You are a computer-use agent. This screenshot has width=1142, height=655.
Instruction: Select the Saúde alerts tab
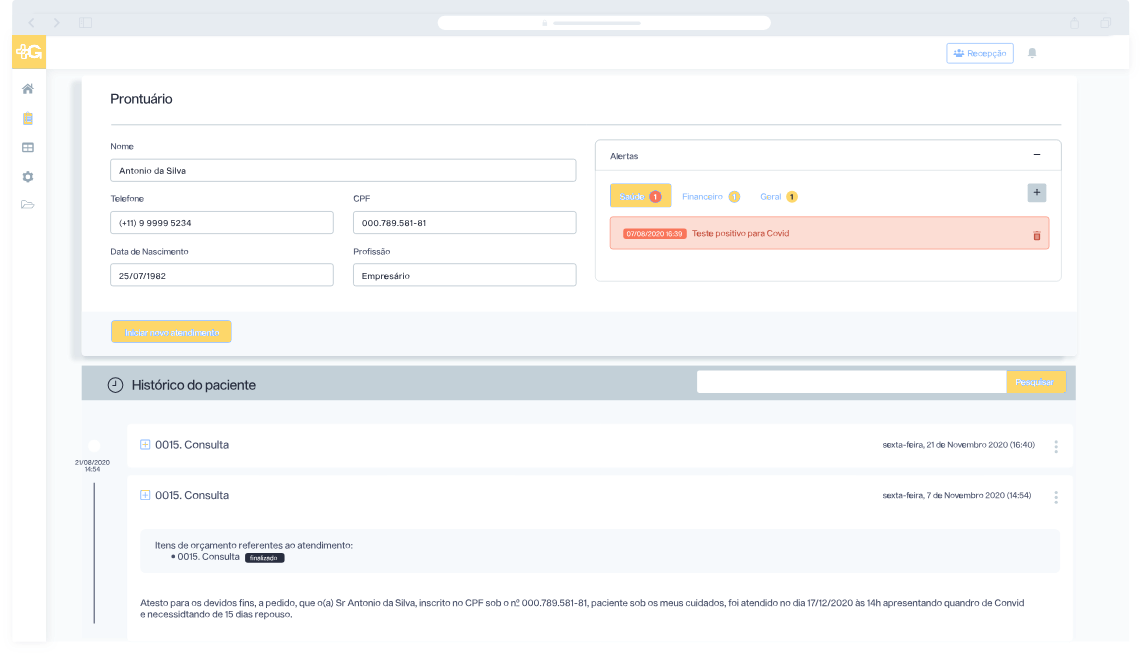[640, 196]
